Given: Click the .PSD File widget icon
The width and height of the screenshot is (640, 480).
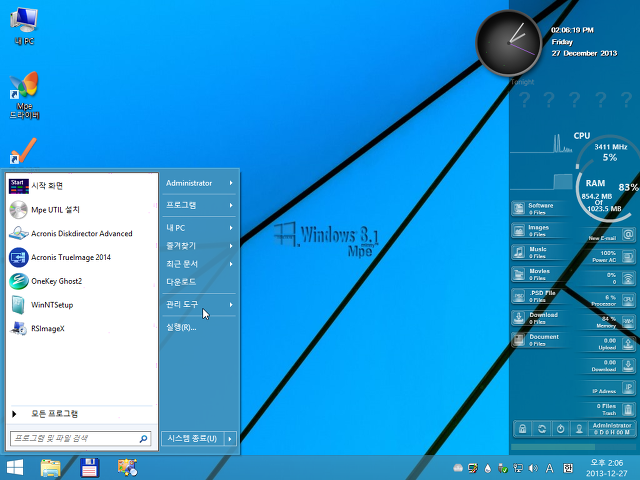Looking at the screenshot, I should pos(519,296).
